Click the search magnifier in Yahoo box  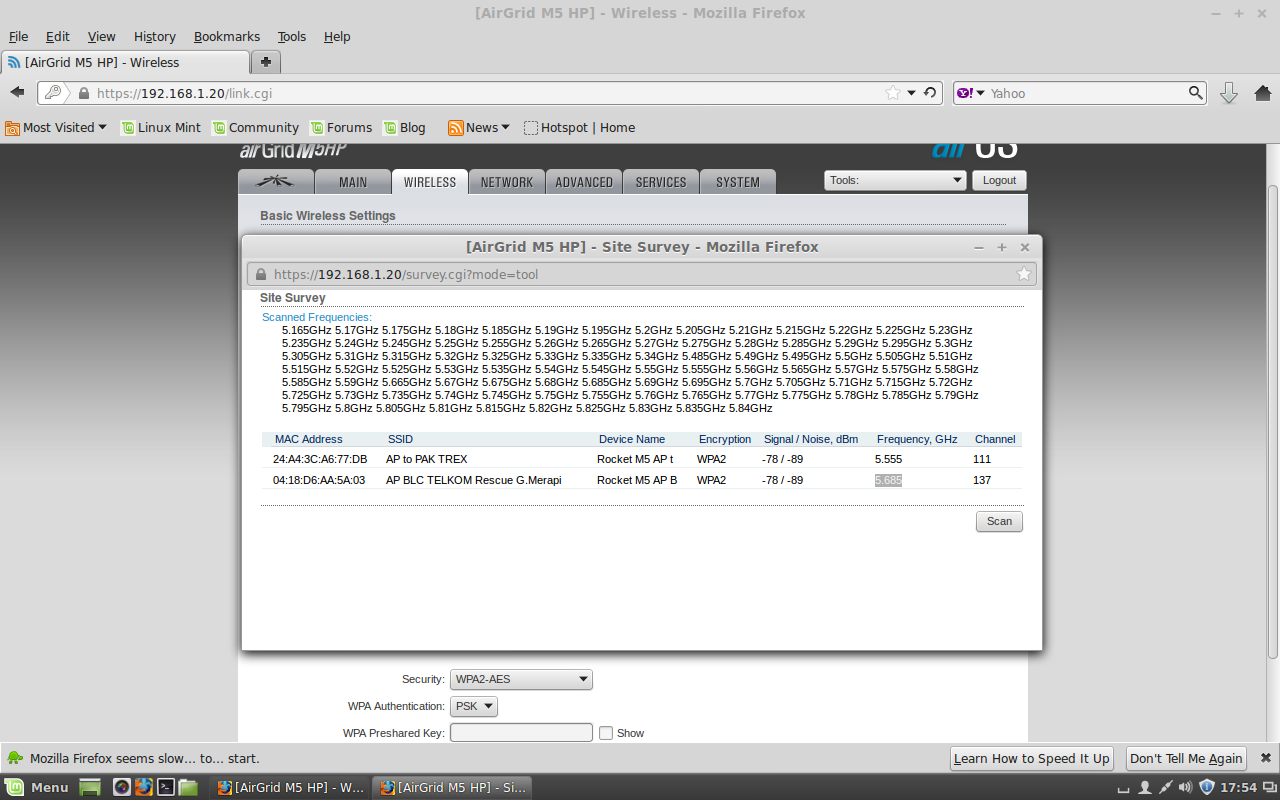pyautogui.click(x=1196, y=93)
